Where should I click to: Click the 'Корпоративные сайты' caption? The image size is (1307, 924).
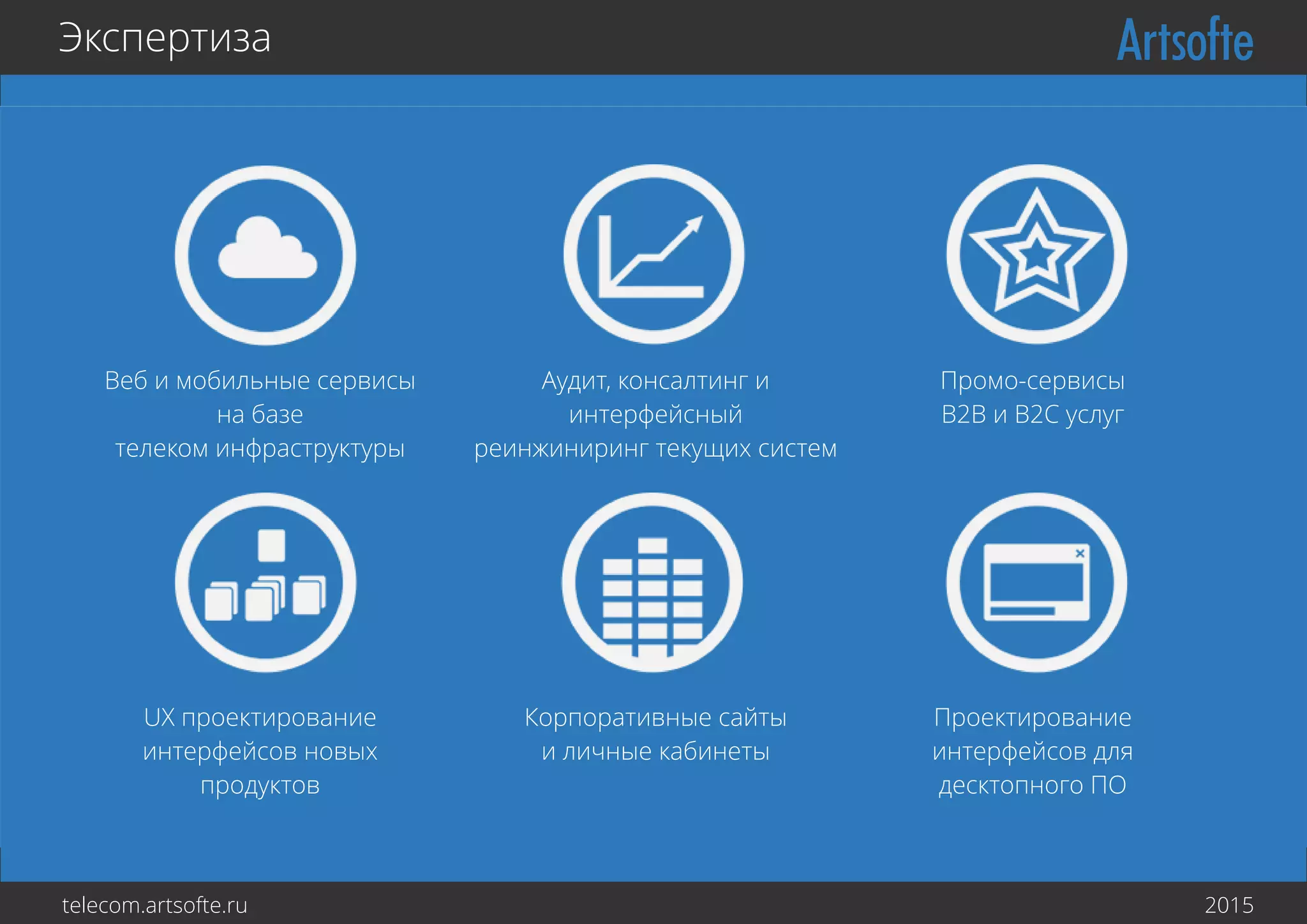pyautogui.click(x=655, y=718)
